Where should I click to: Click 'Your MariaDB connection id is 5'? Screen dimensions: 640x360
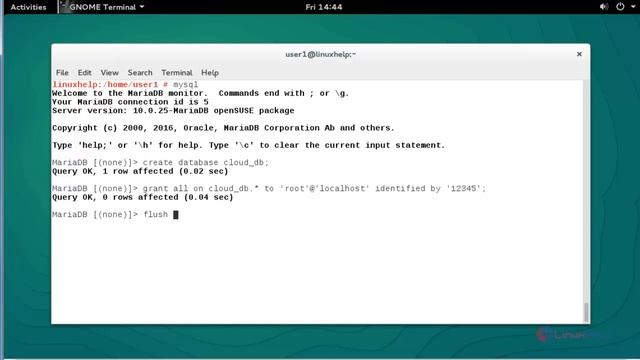(130, 102)
